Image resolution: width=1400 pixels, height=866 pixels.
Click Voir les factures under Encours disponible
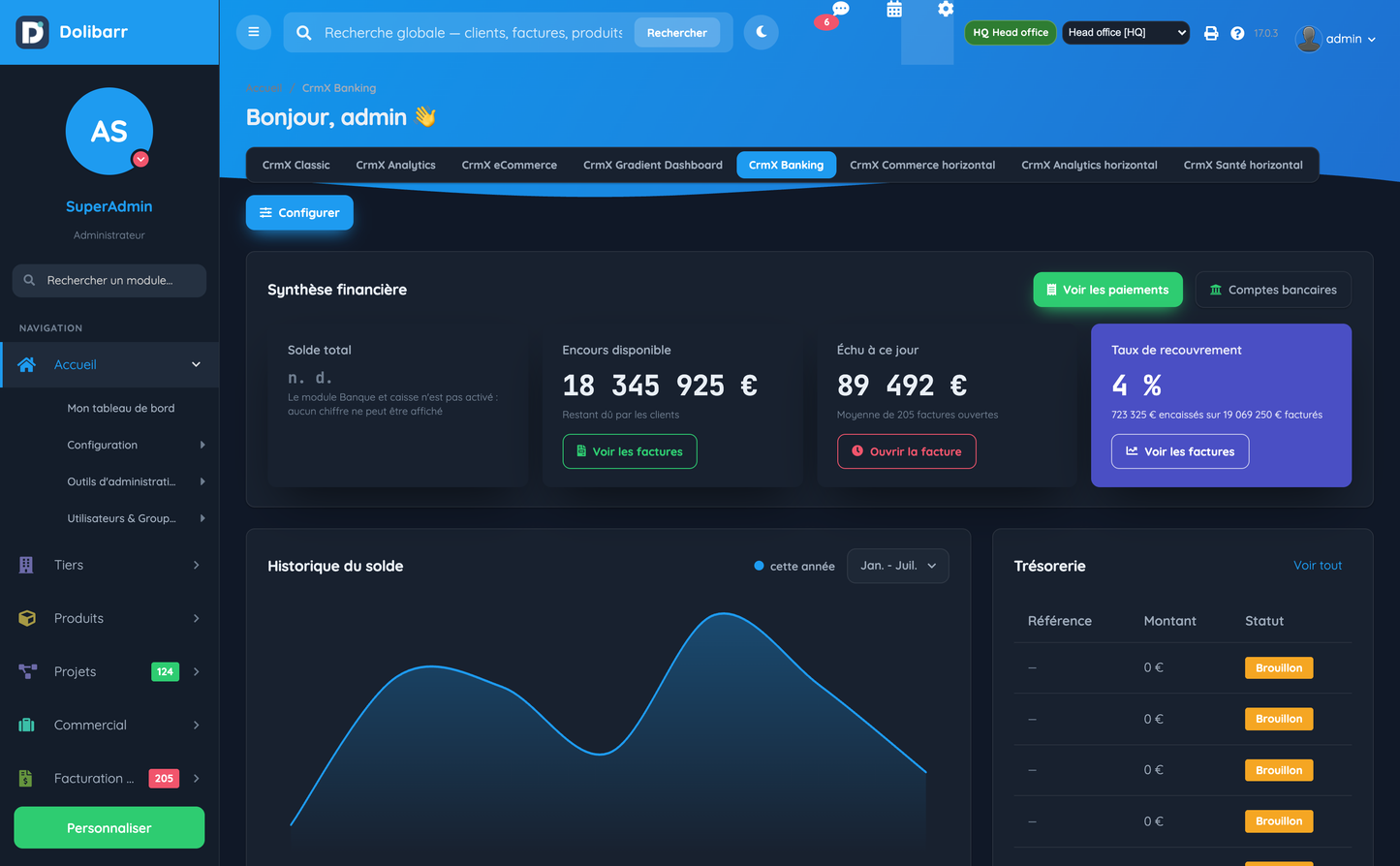click(x=630, y=451)
